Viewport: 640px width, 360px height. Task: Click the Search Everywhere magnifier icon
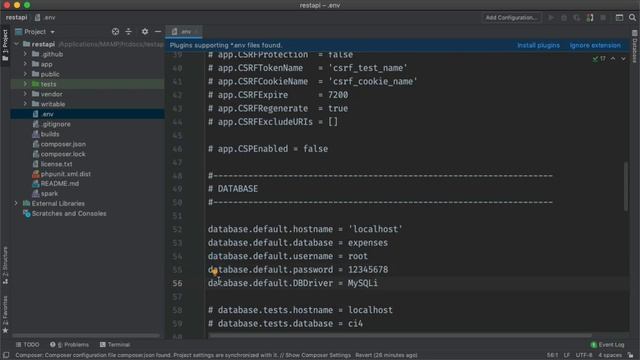[x=632, y=18]
